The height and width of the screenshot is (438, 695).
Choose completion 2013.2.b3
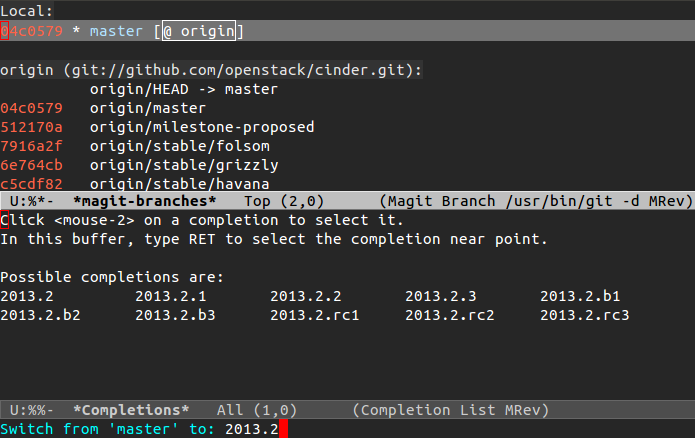coord(175,315)
